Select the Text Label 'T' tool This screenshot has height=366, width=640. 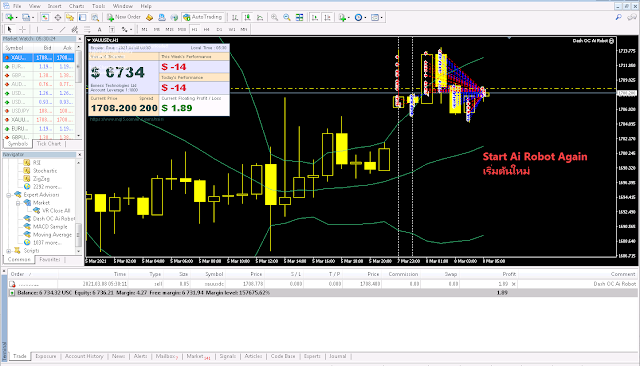112,29
